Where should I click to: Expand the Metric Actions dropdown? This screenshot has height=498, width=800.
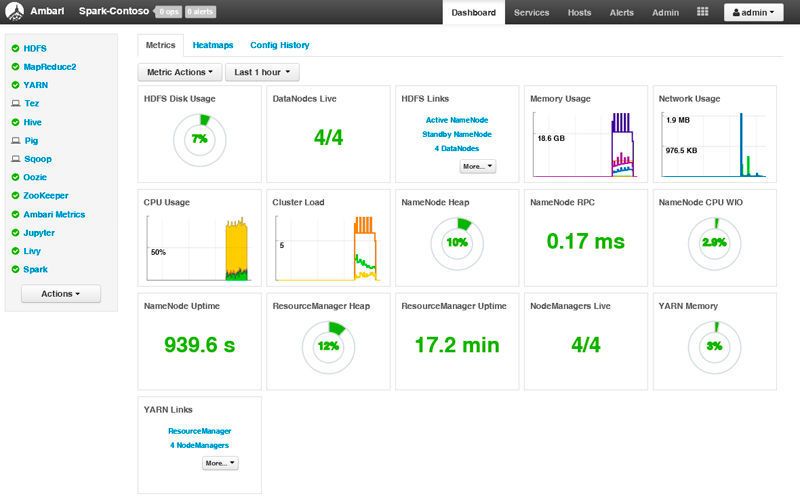[x=180, y=72]
